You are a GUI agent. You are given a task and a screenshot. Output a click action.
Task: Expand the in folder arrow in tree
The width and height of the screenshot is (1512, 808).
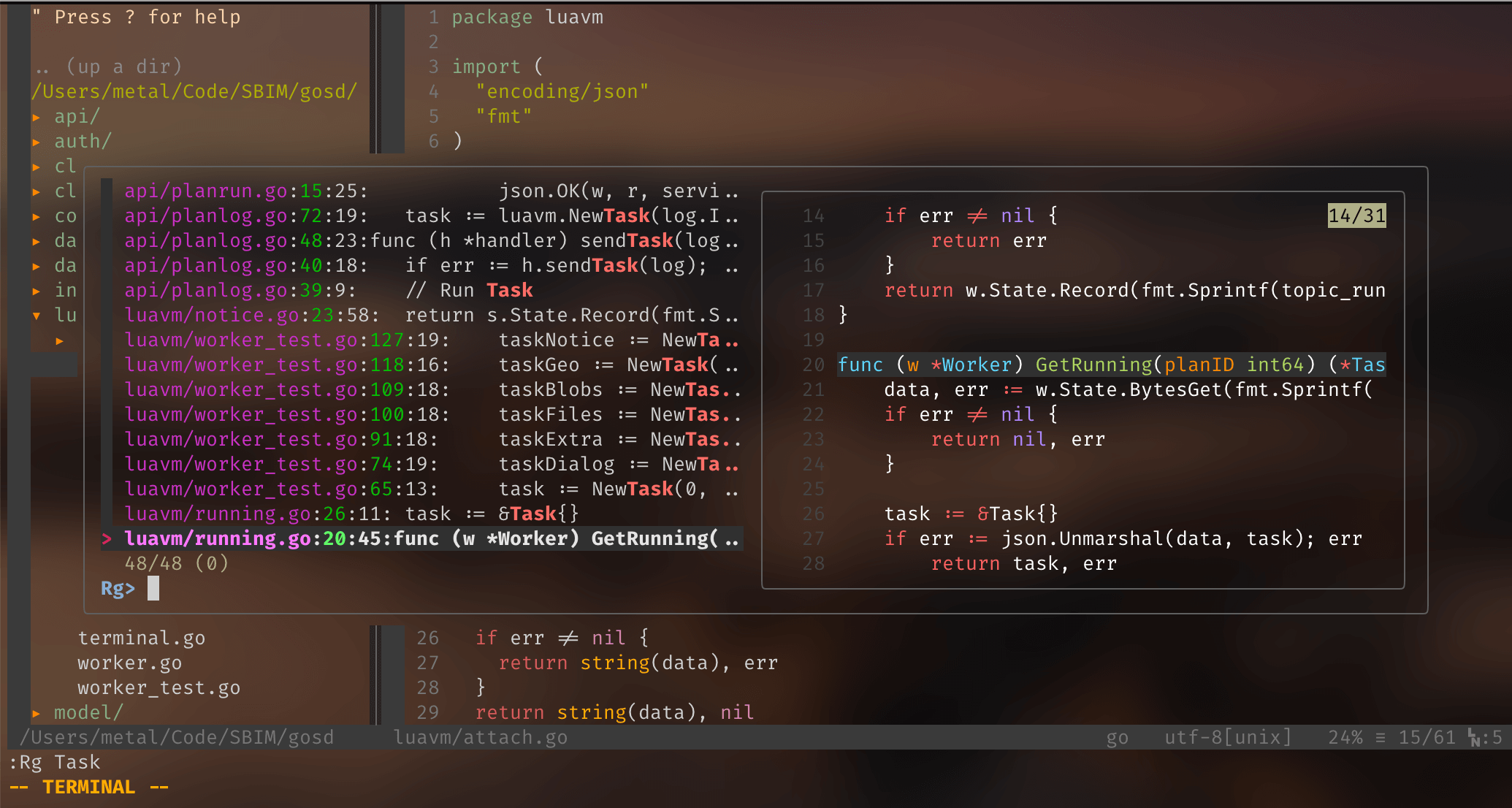37,291
